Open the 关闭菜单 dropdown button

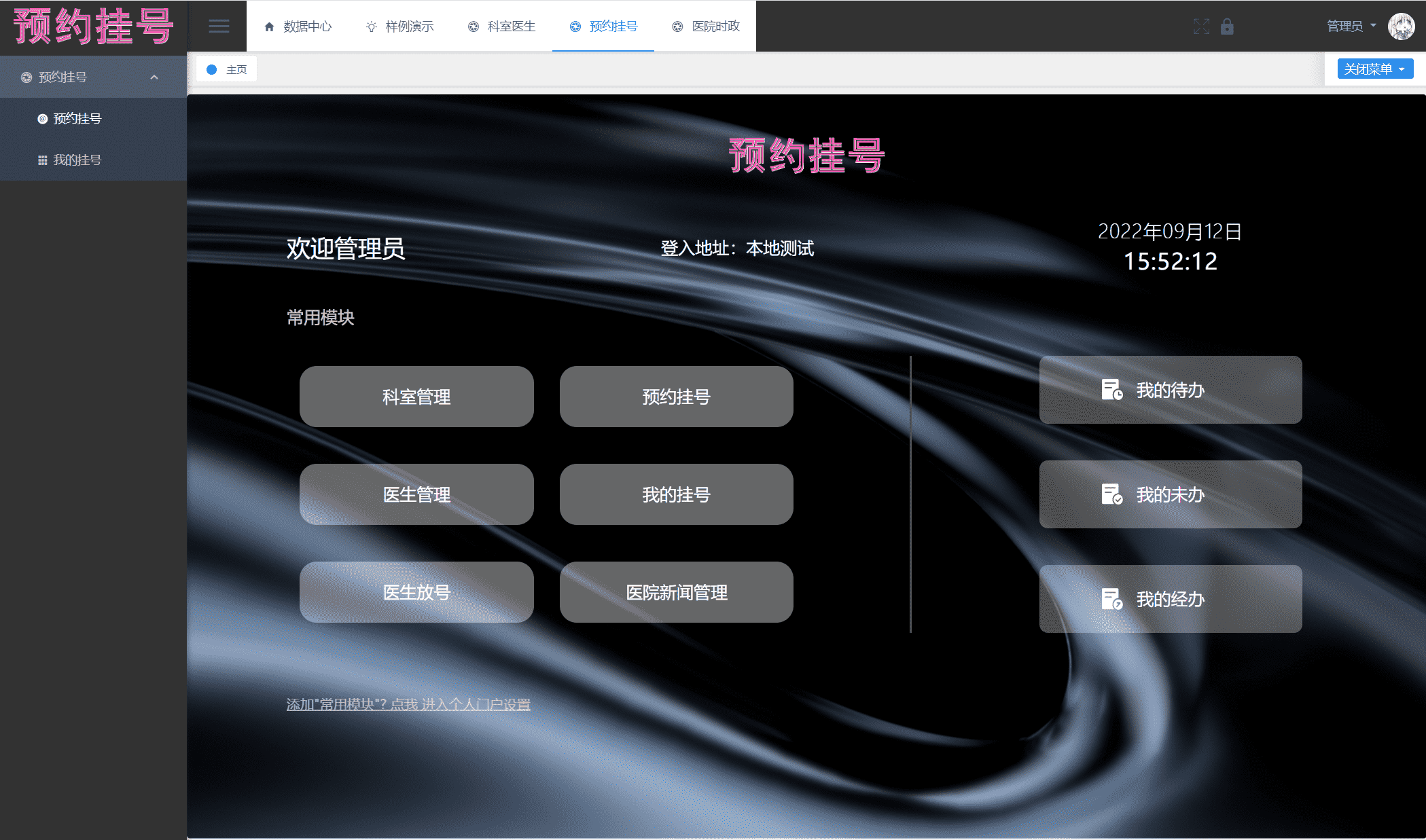1374,69
